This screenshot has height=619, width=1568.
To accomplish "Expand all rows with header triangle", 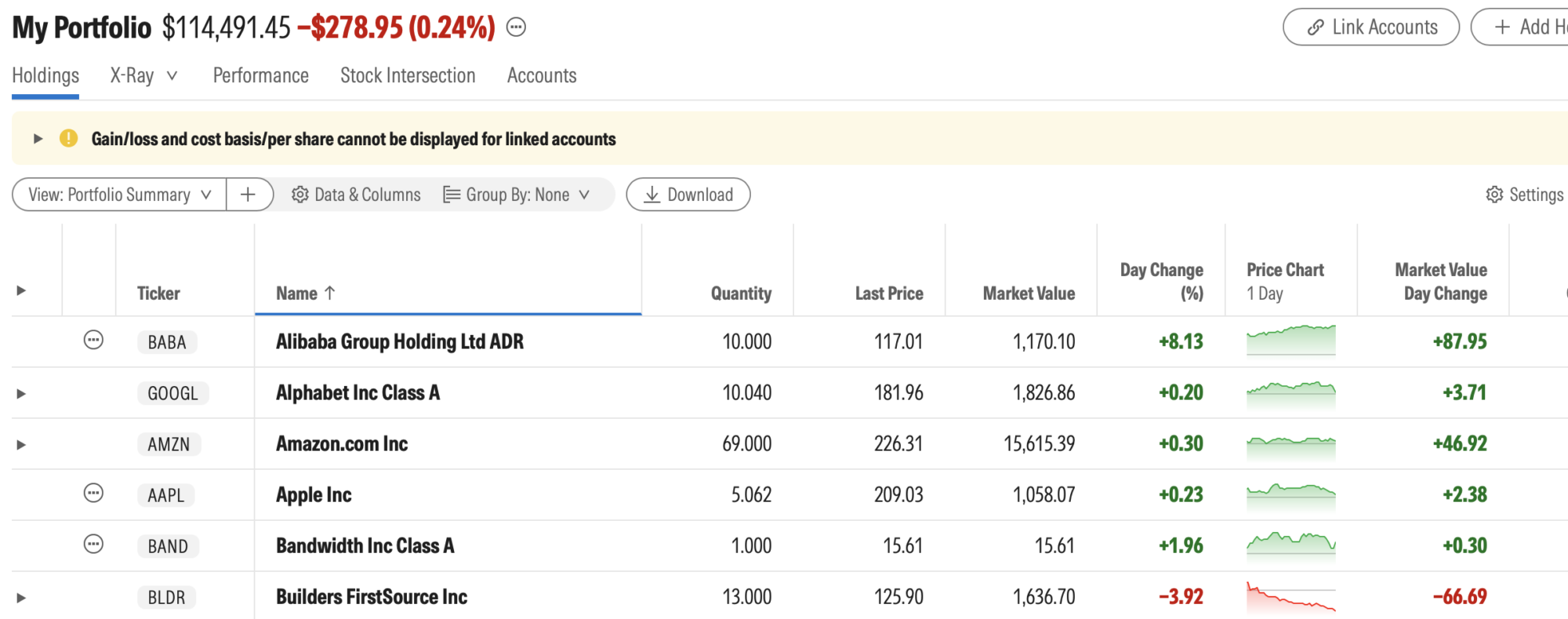I will 21,290.
